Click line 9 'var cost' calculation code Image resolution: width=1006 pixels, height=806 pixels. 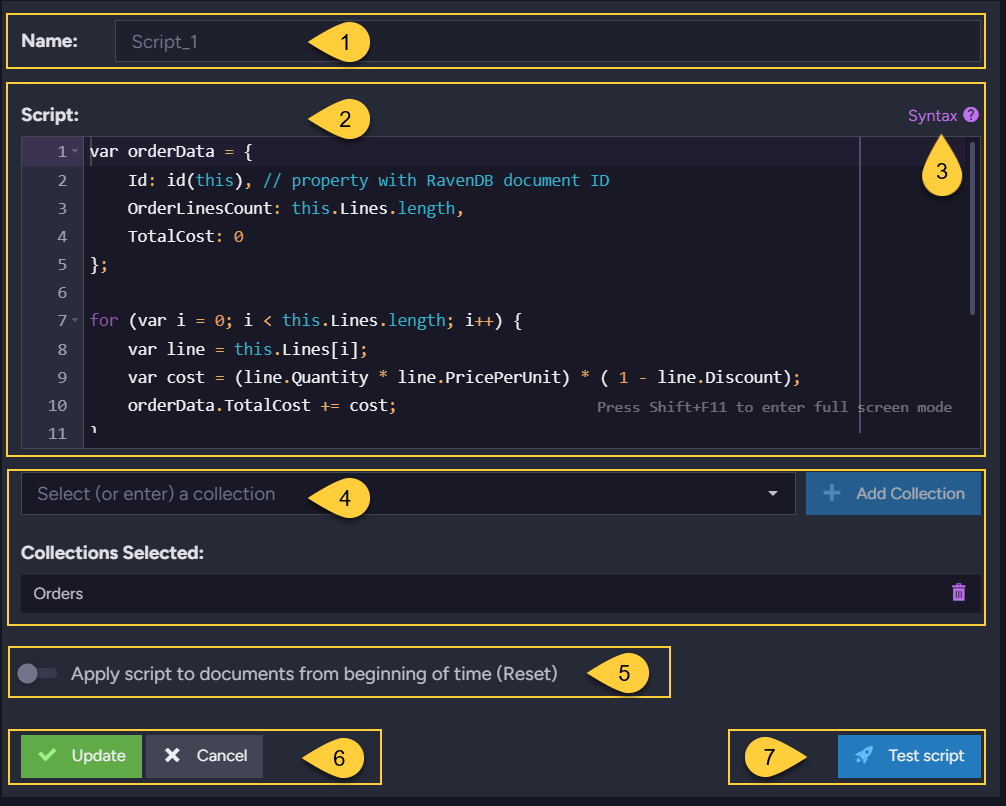(464, 377)
